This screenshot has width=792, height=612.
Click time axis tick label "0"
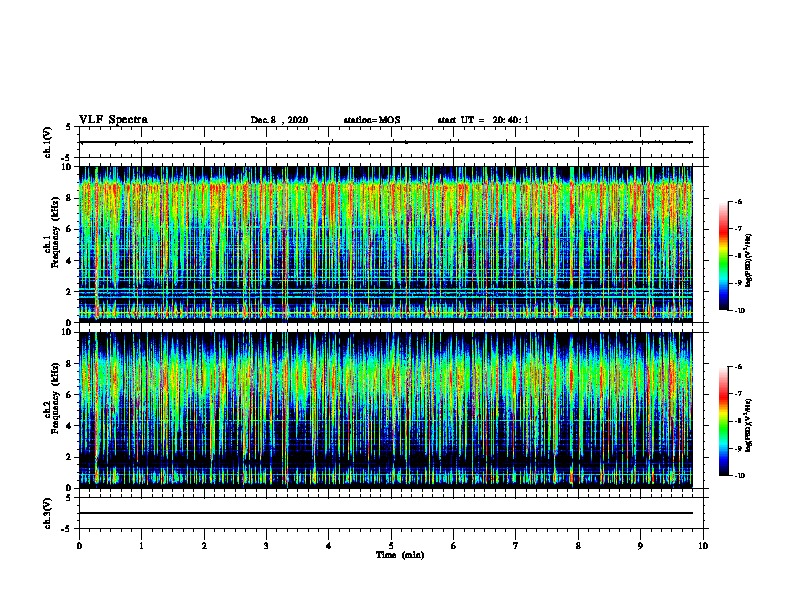79,546
